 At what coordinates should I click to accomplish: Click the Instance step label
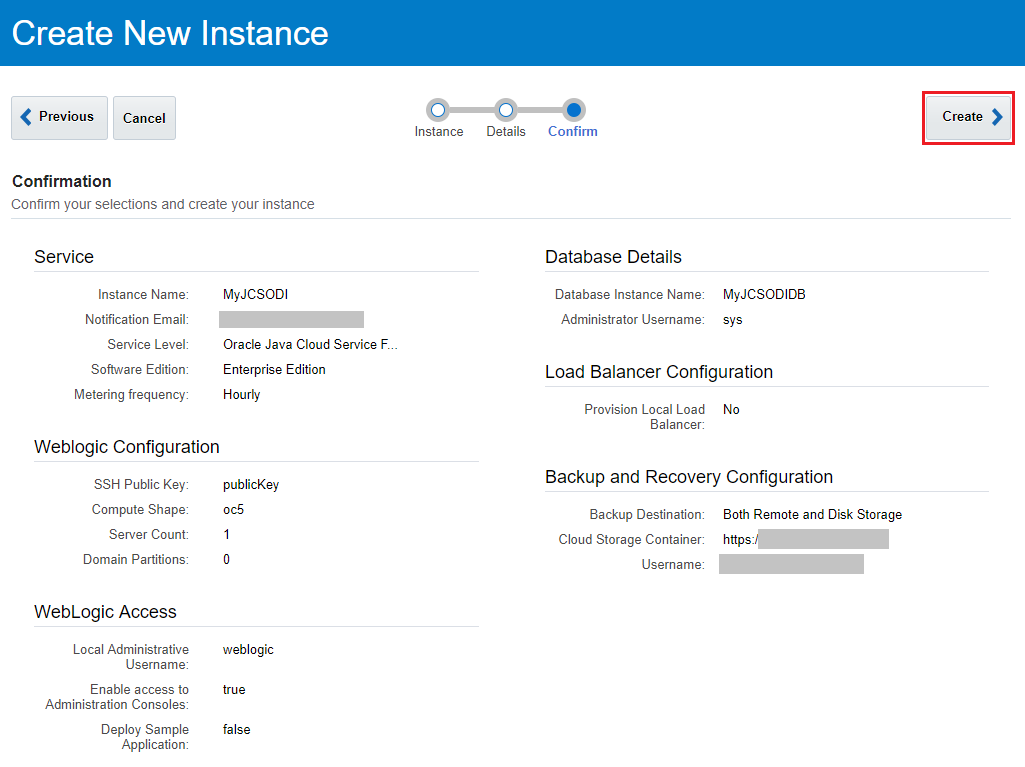(439, 132)
